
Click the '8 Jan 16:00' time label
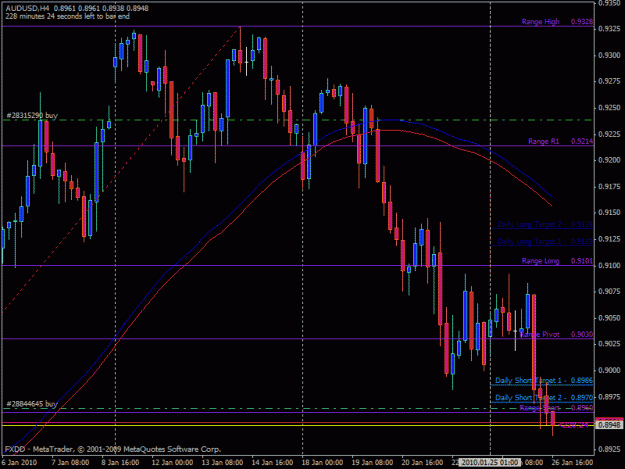120,463
